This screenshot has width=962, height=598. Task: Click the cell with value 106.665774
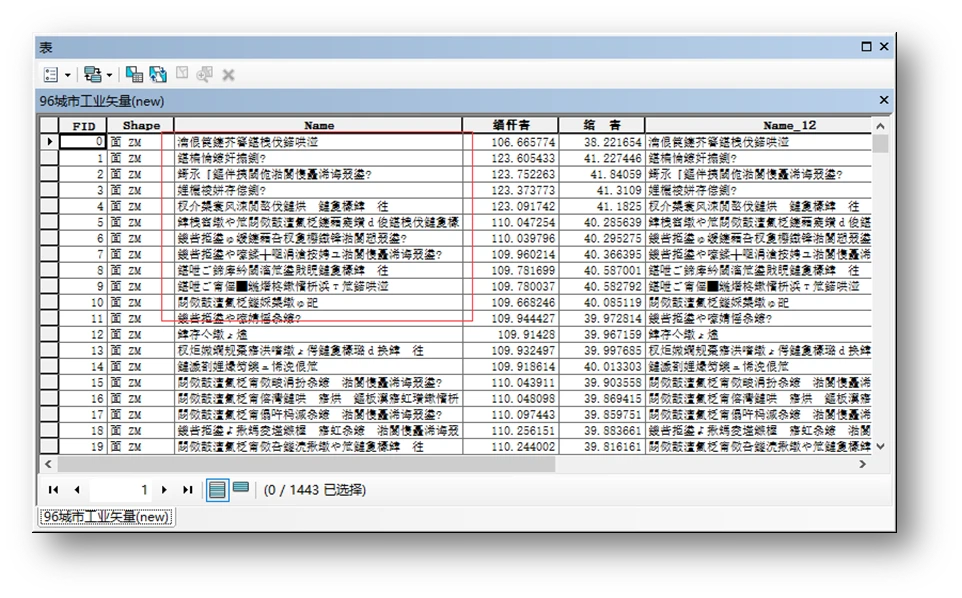coord(510,142)
